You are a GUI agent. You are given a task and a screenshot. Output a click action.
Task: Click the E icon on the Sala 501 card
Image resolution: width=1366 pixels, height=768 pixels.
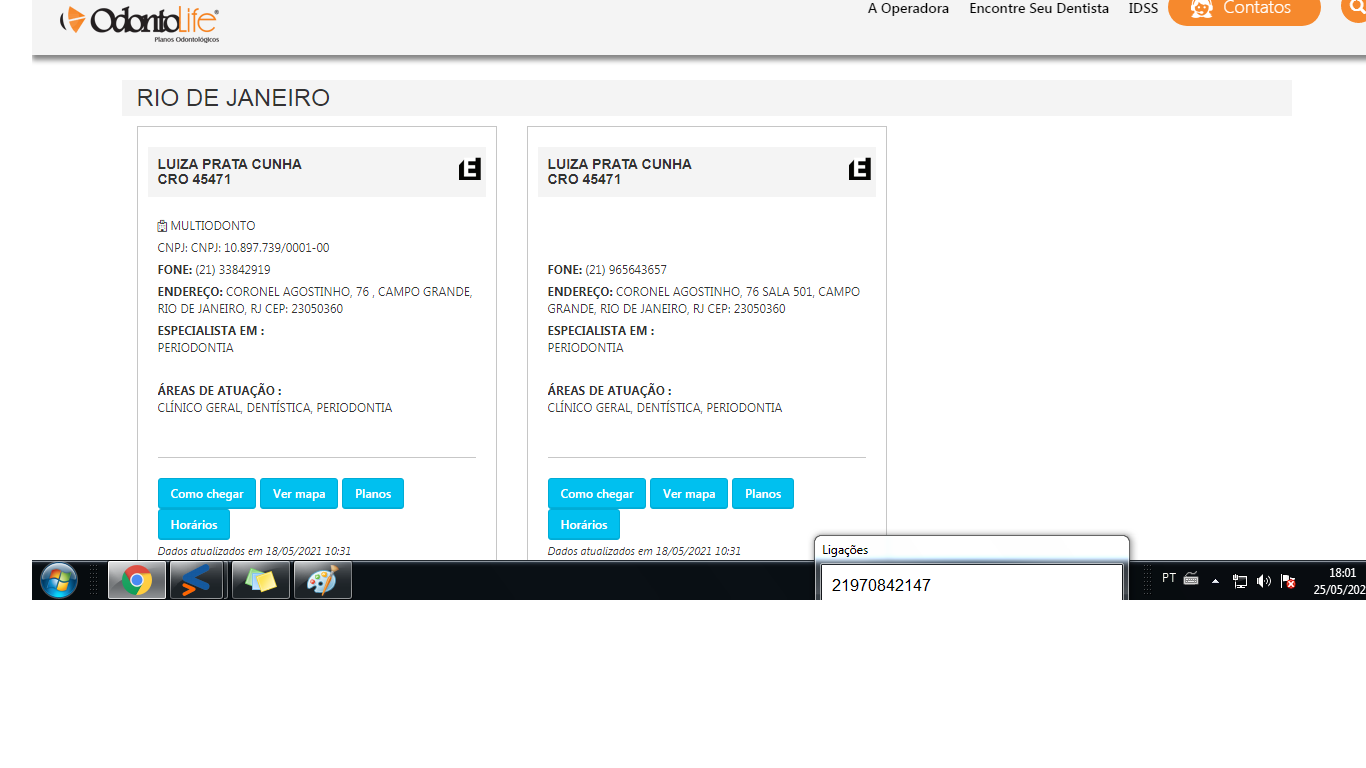click(860, 169)
